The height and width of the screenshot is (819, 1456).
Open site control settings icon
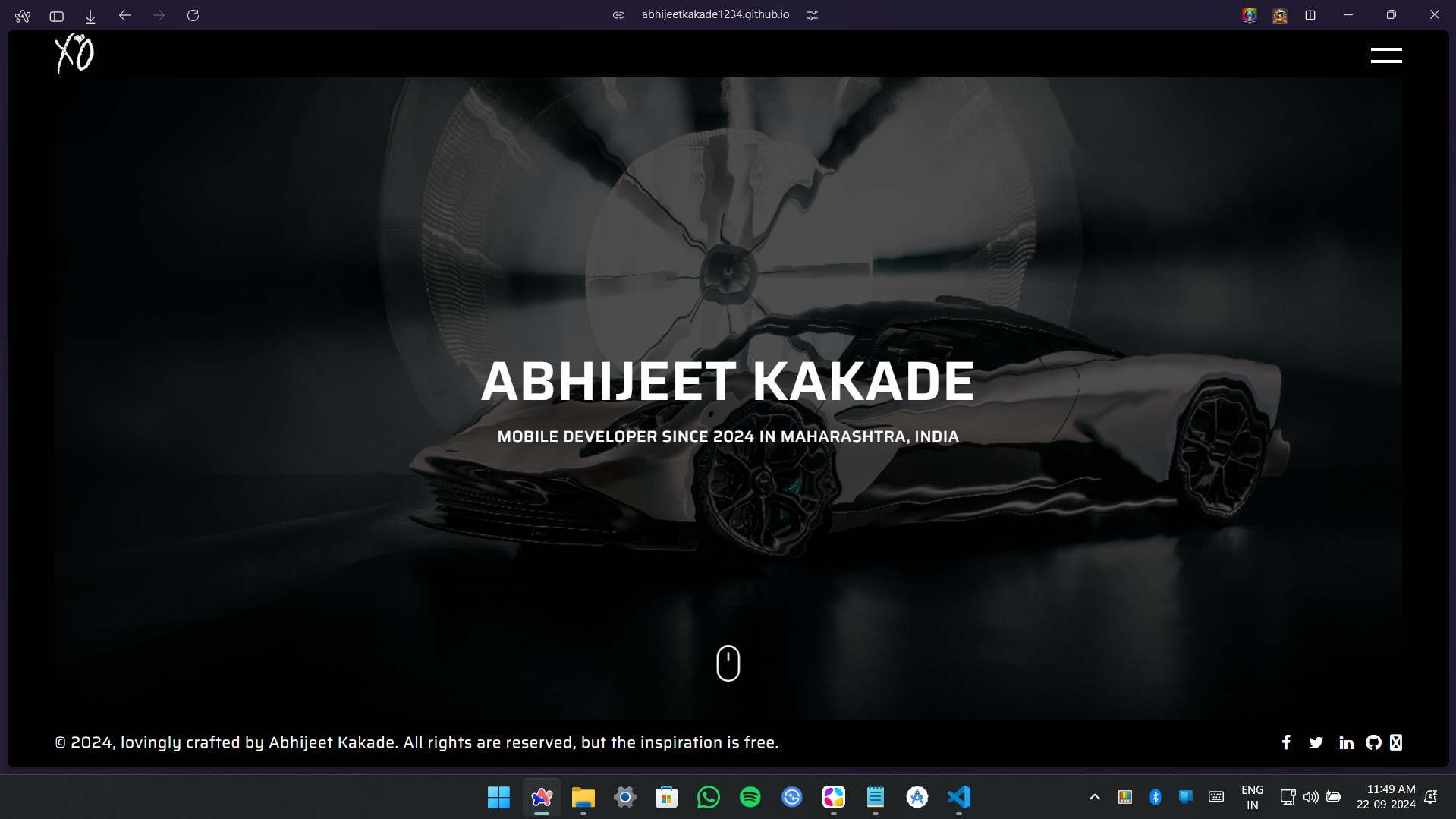(812, 15)
